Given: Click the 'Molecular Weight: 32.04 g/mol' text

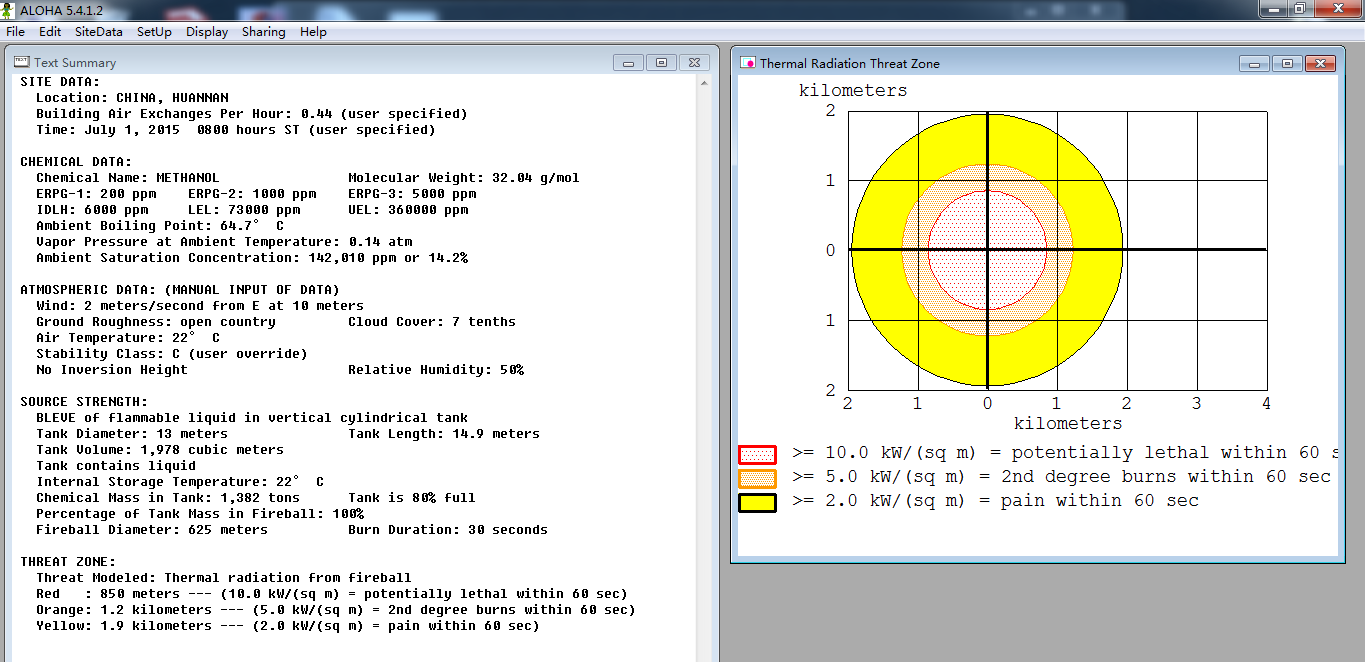Looking at the screenshot, I should 464,178.
